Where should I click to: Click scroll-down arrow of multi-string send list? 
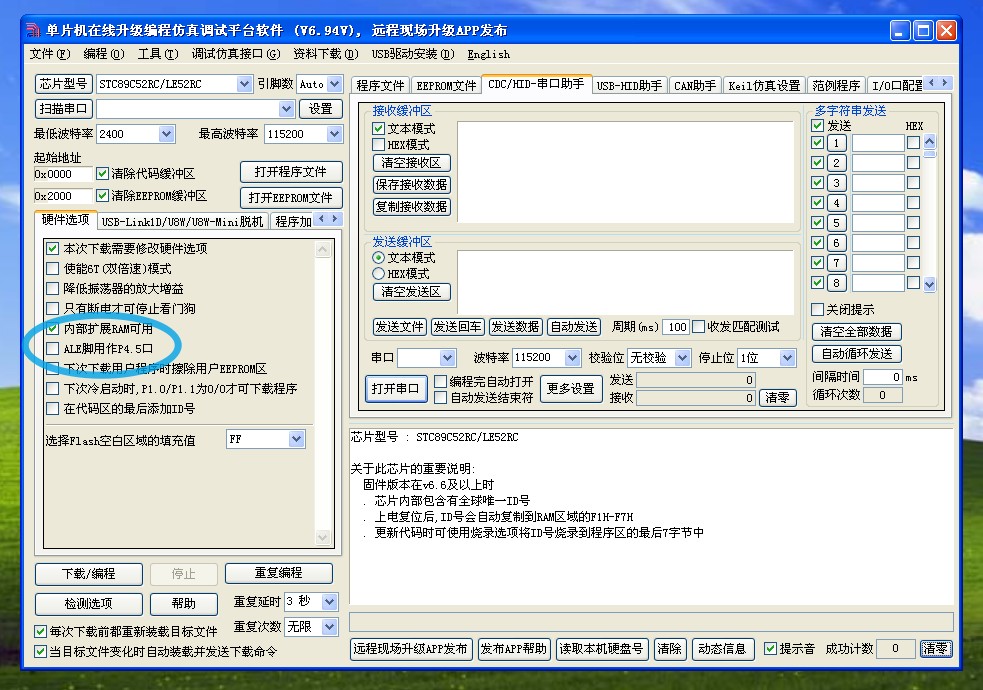(x=929, y=284)
